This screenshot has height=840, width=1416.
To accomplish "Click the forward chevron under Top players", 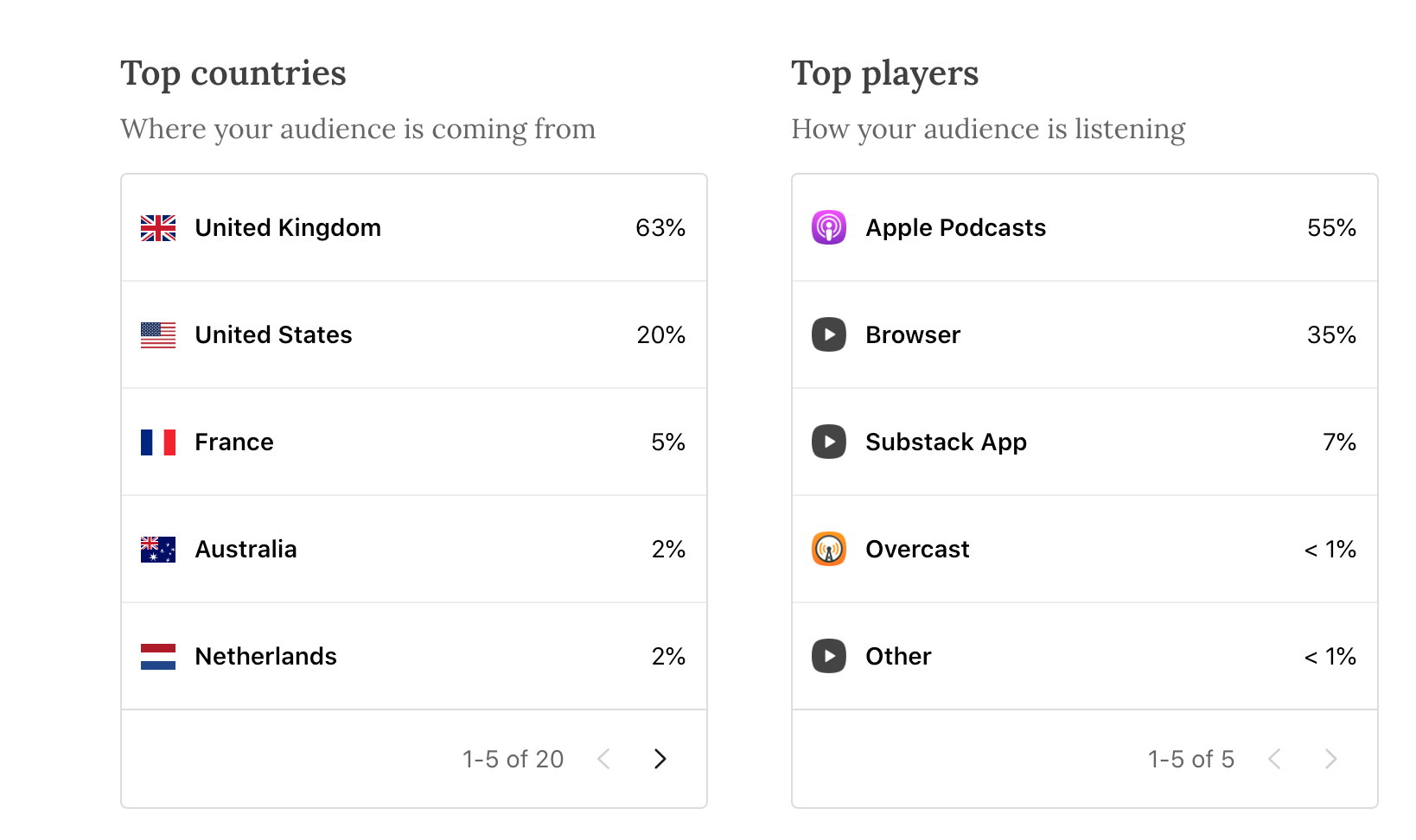I will tap(1330, 759).
